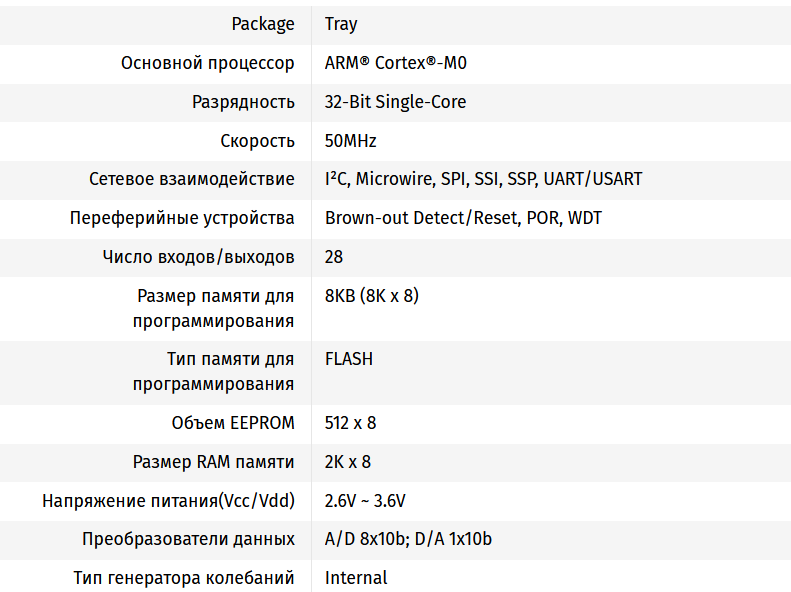Click the Brown-out Detect/Reset peripherals value
Image resolution: width=791 pixels, height=592 pixels.
click(x=463, y=218)
